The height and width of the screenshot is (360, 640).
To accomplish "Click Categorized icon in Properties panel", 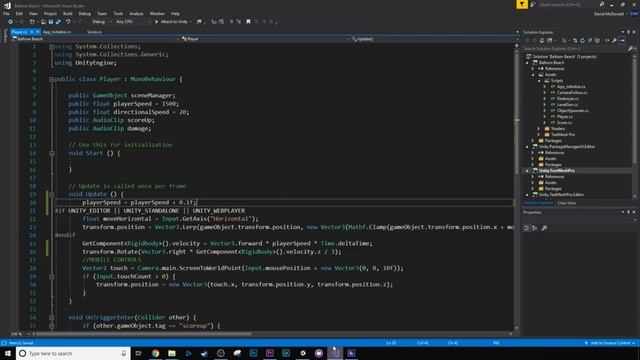I will (x=527, y=228).
